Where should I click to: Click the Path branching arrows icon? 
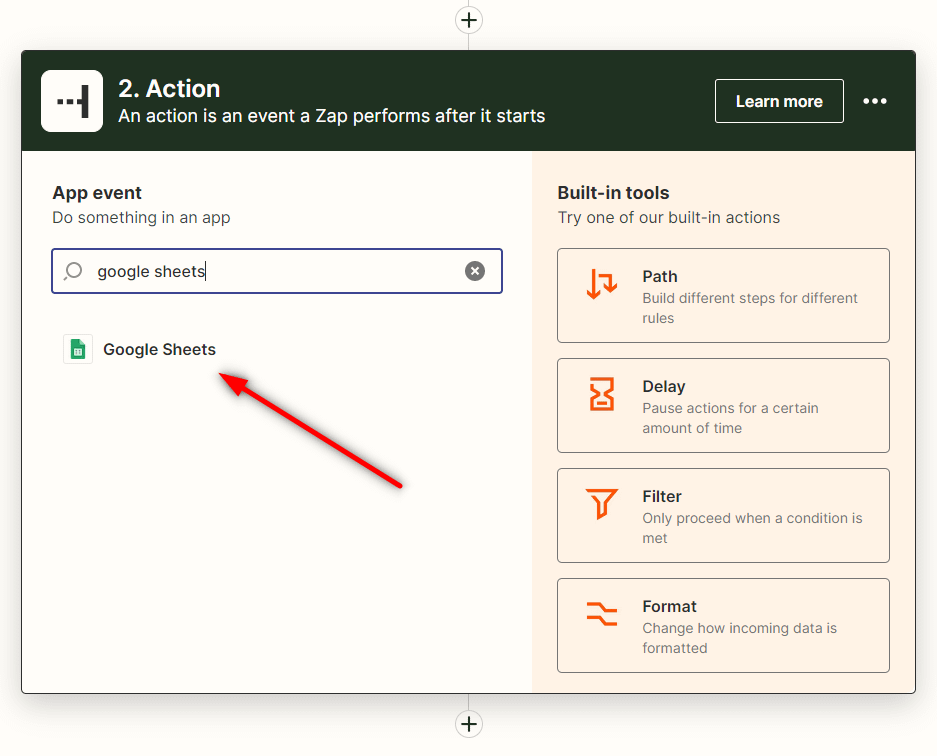tap(602, 285)
